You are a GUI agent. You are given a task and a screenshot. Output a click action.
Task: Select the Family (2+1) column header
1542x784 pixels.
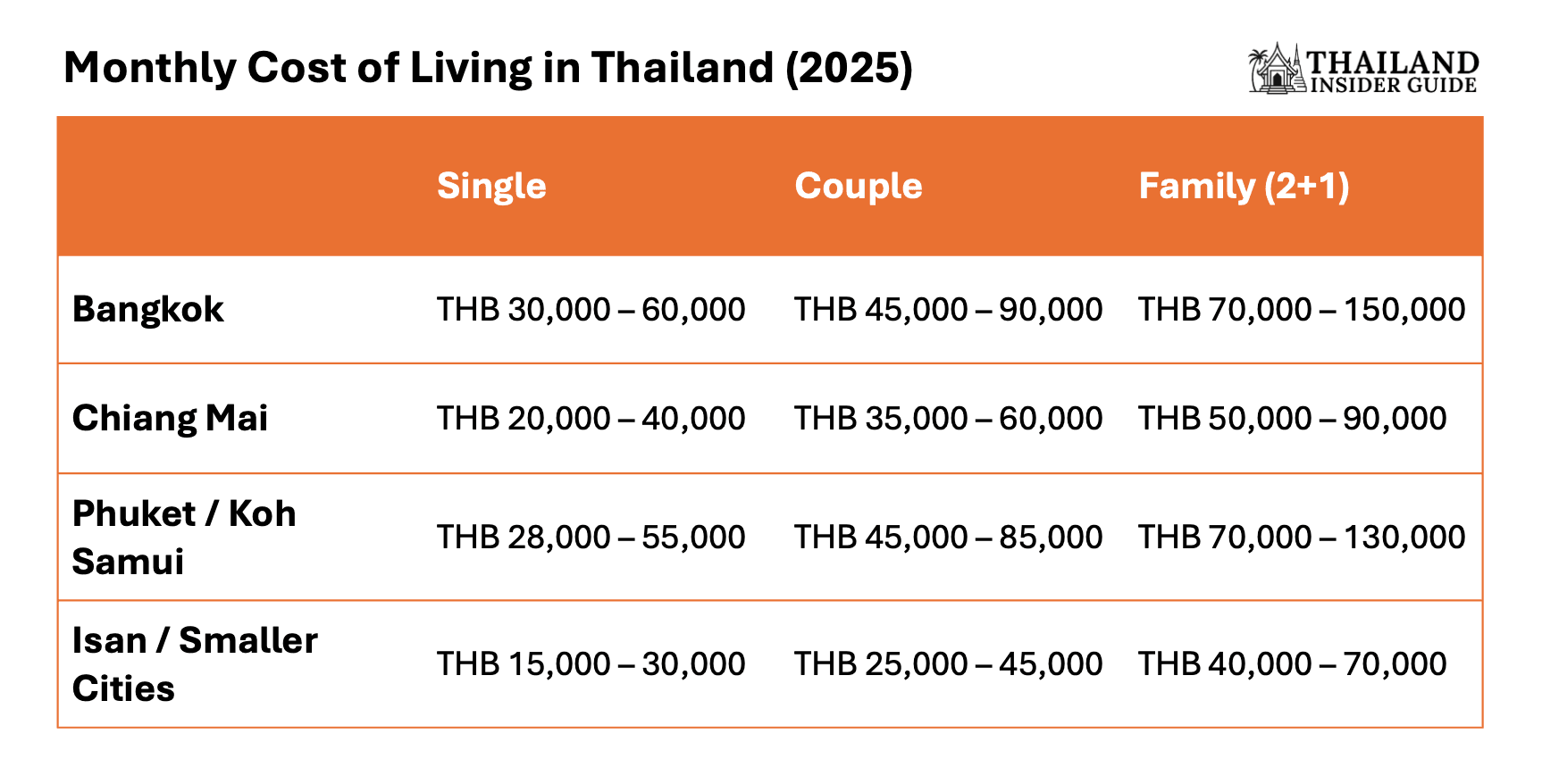(1244, 186)
